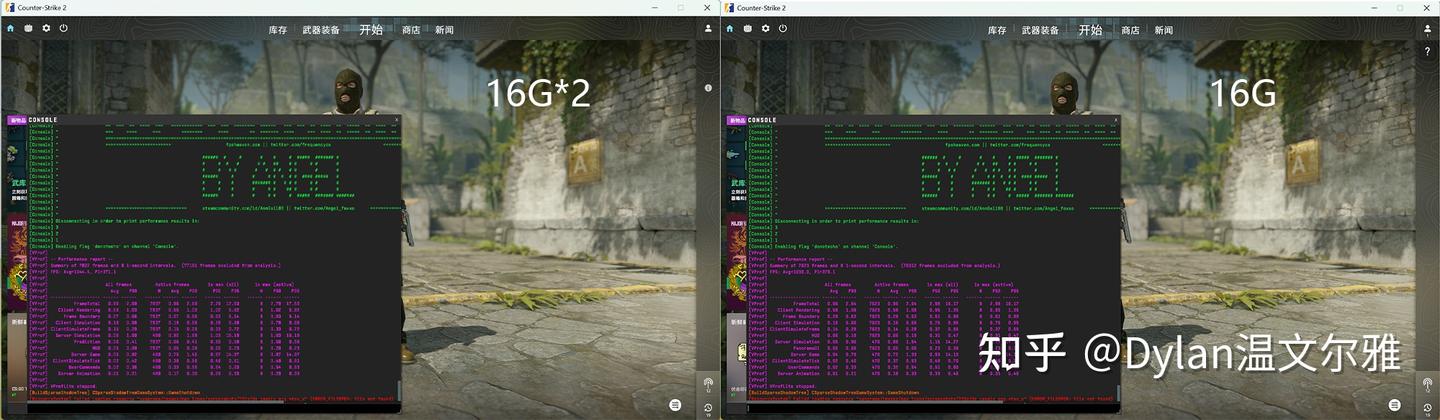This screenshot has width=1440, height=420.
Task: Click the masked agent character in right window
Action: pos(1067,92)
